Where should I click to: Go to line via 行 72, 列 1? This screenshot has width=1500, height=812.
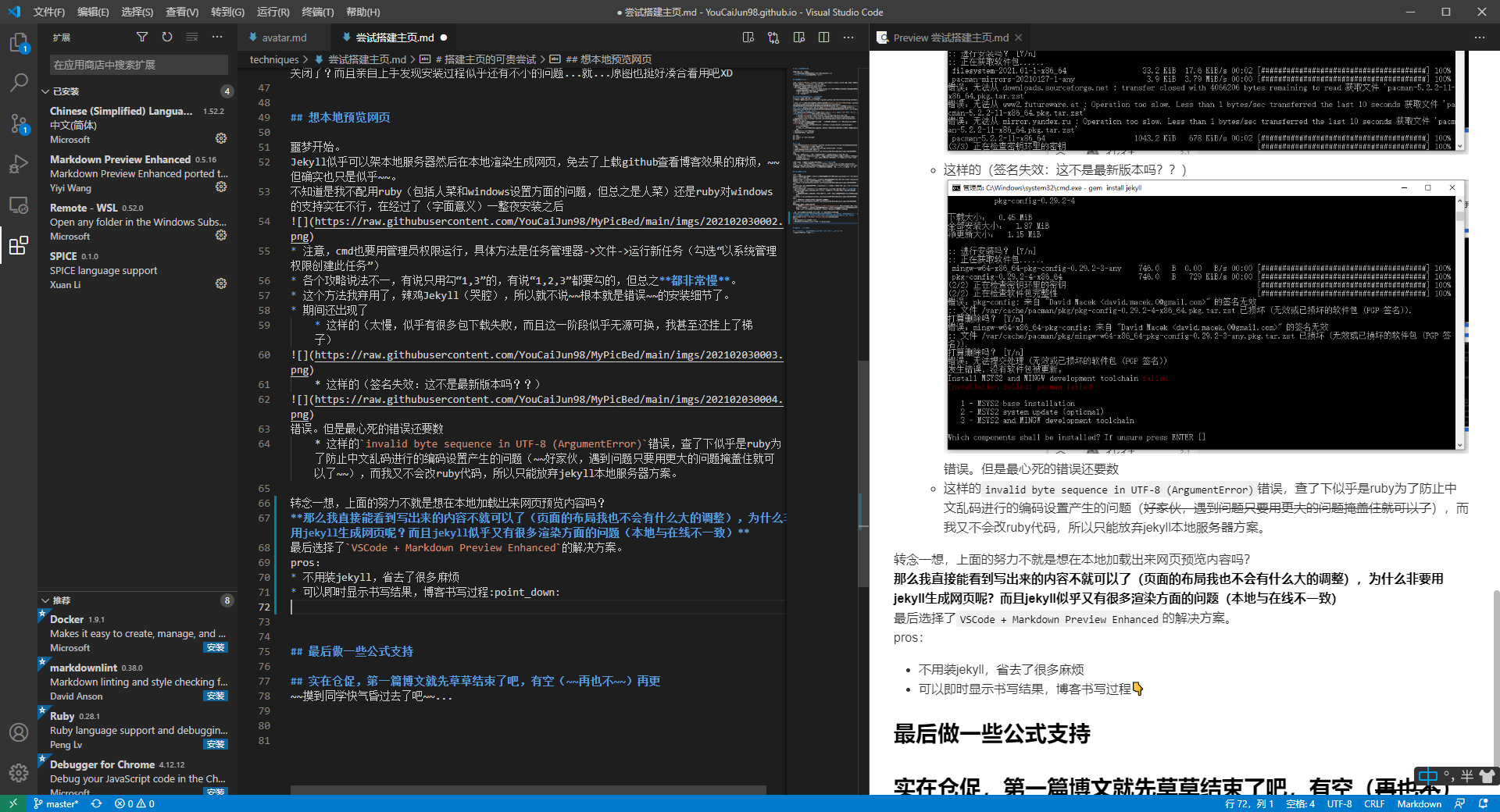click(x=1249, y=803)
